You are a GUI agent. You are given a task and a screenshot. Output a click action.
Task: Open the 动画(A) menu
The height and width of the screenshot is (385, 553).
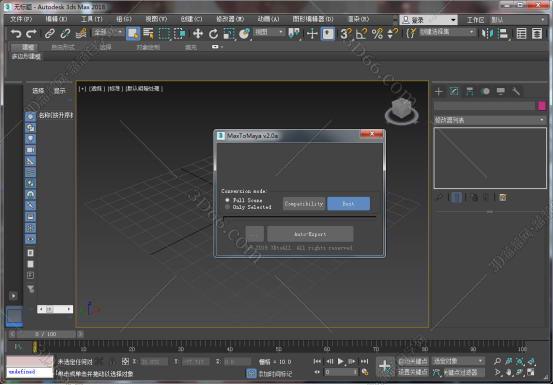[268, 19]
